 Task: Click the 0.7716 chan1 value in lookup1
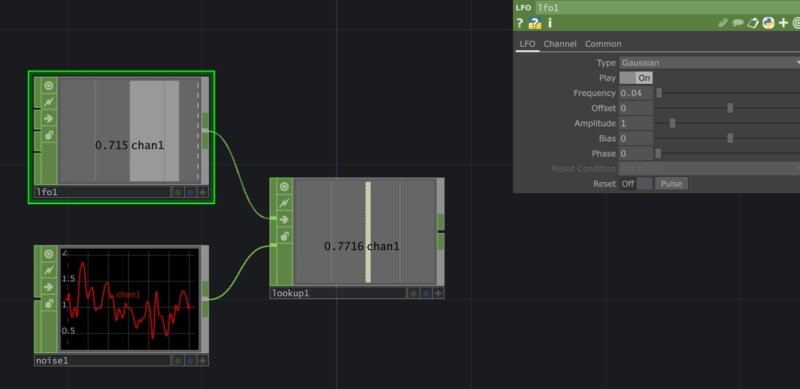pyautogui.click(x=362, y=247)
